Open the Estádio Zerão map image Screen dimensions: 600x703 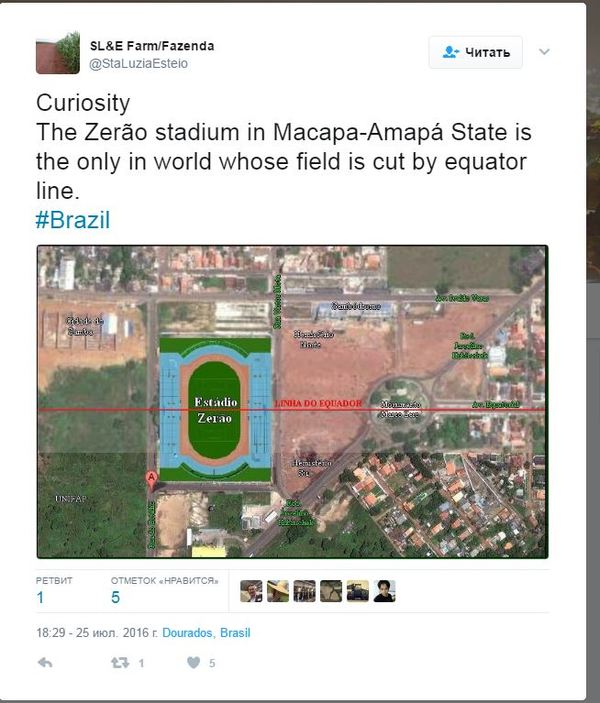[x=292, y=401]
